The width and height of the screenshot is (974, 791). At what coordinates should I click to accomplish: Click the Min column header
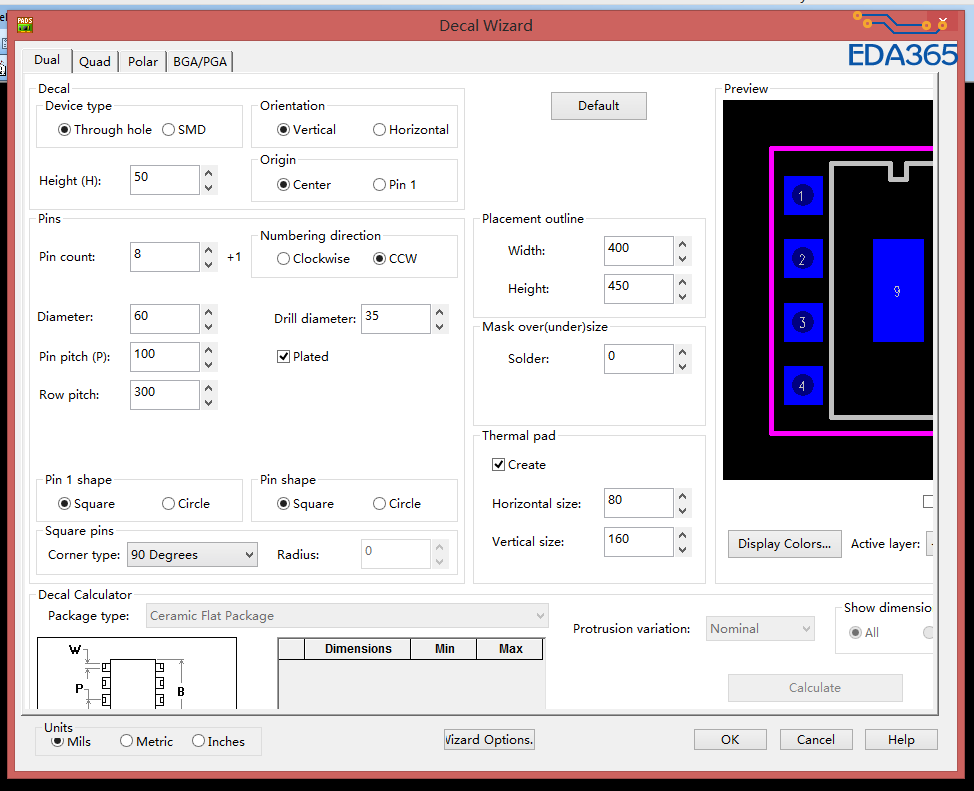click(x=444, y=649)
